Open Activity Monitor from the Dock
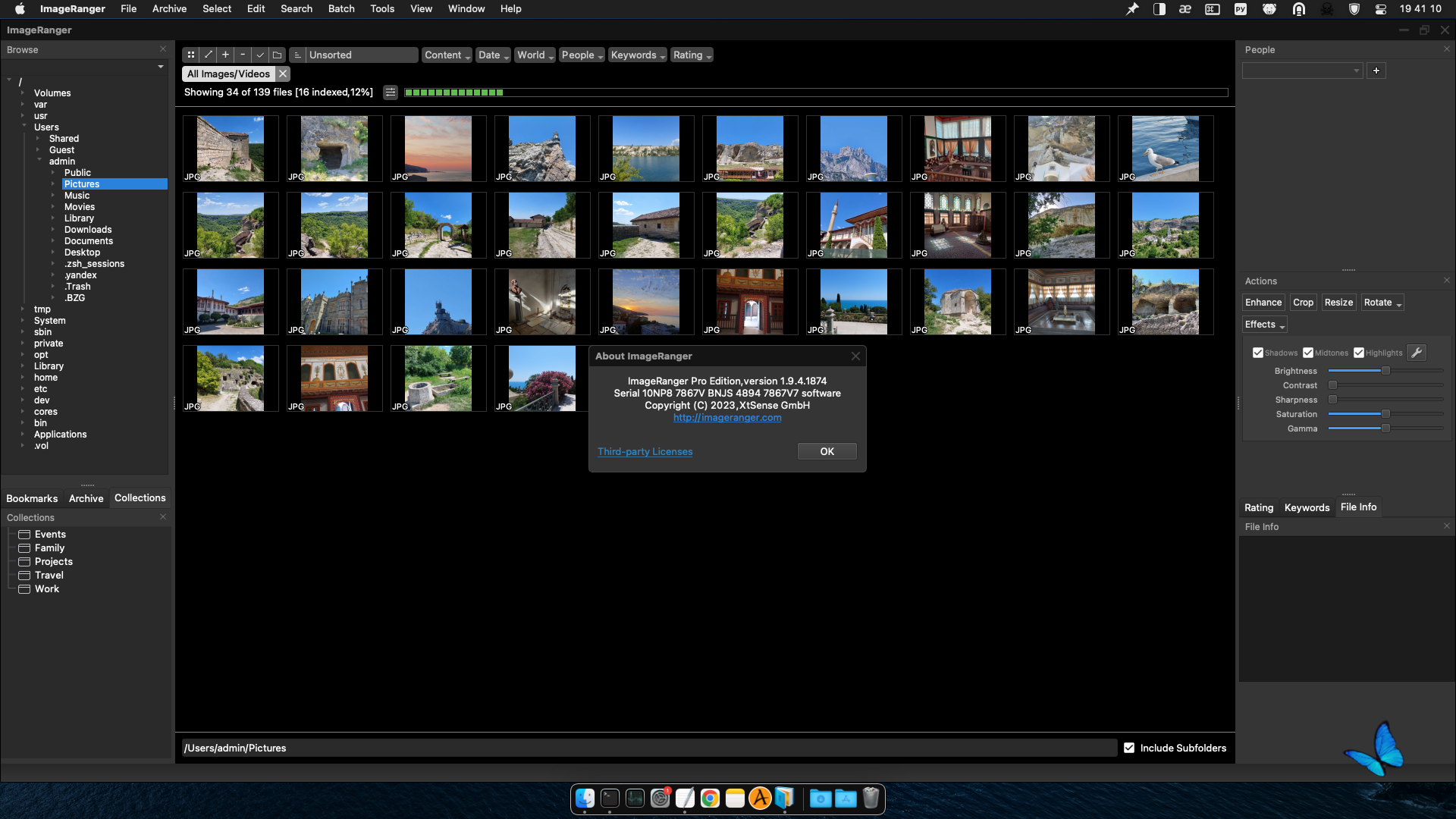The image size is (1456, 819). [x=635, y=799]
